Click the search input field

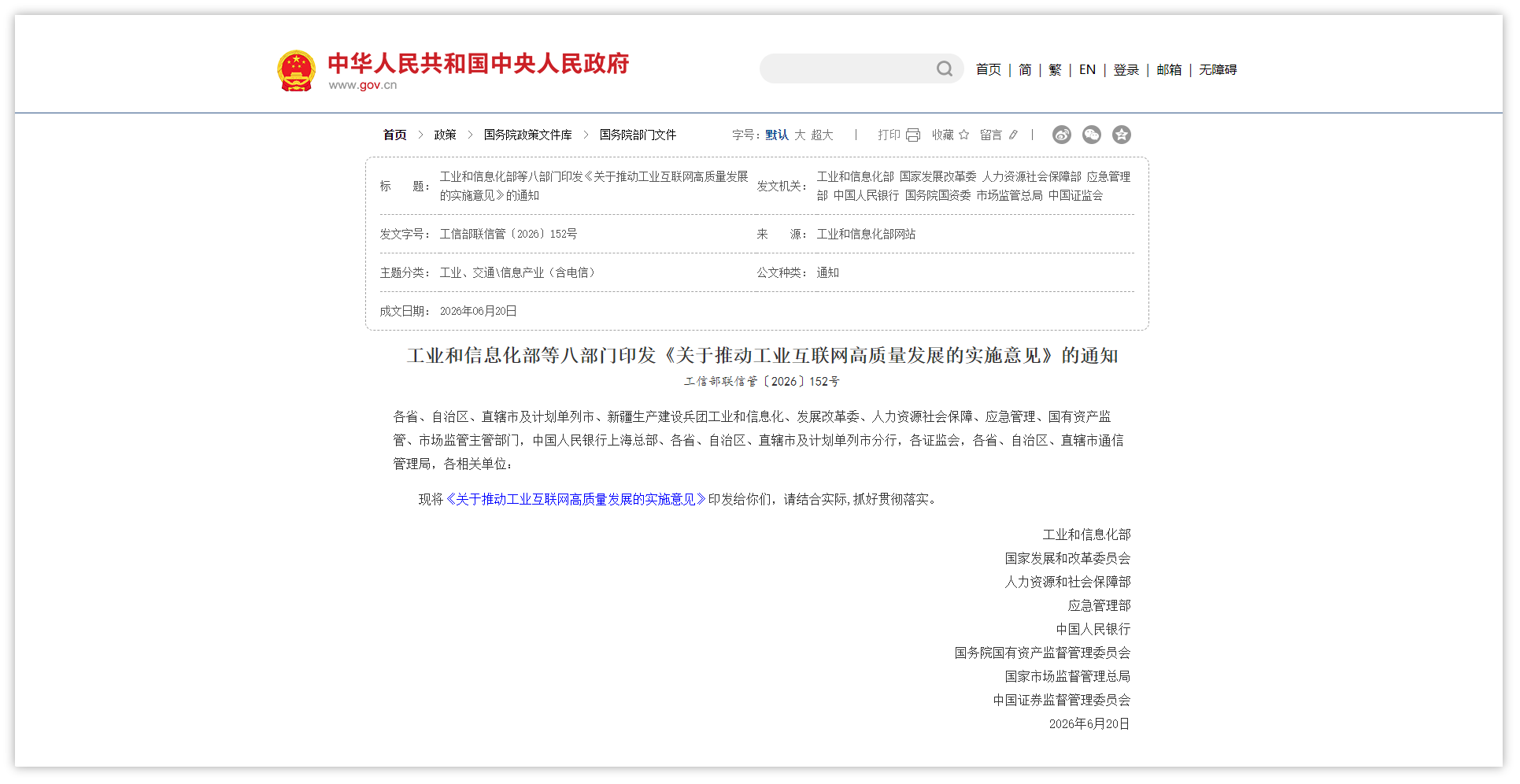coord(849,69)
